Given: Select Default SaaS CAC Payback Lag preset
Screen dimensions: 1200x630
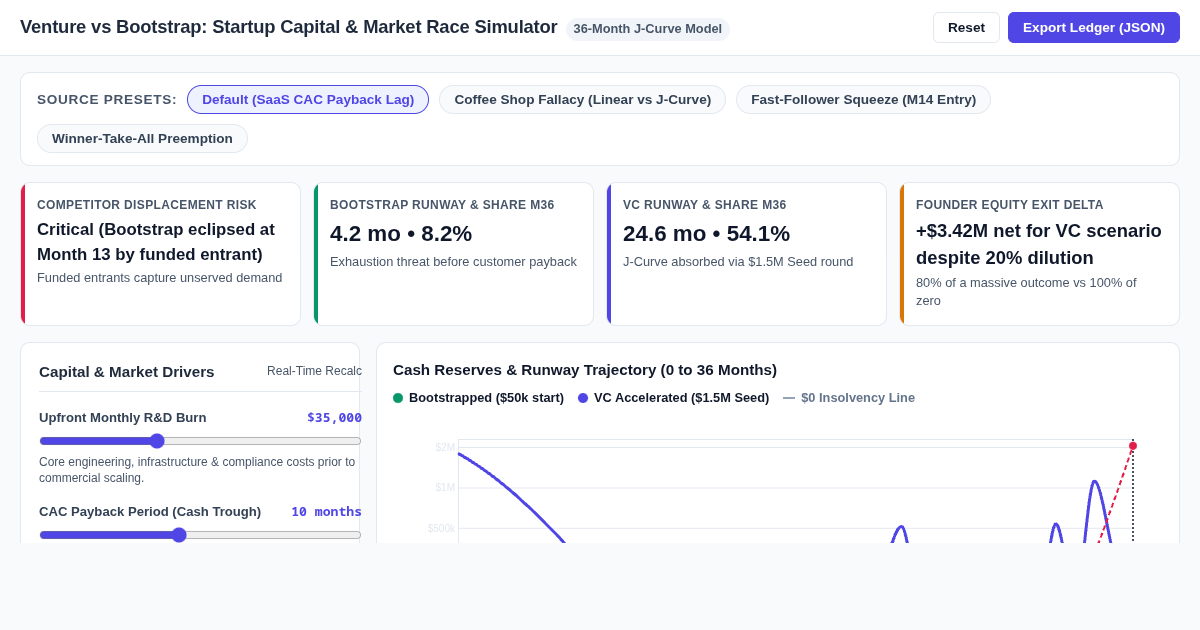Looking at the screenshot, I should coord(308,100).
